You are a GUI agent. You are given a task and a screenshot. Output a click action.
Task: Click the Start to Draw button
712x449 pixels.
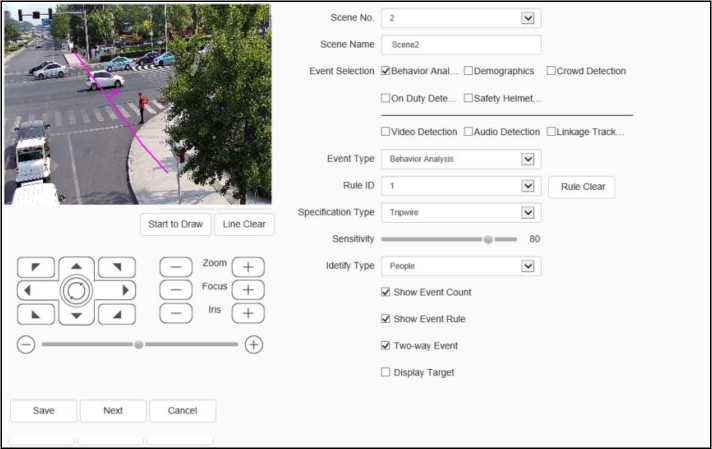pyautogui.click(x=175, y=224)
